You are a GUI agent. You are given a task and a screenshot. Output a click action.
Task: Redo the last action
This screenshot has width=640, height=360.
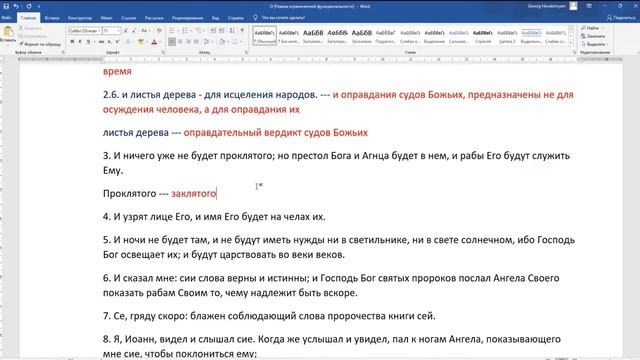point(29,6)
